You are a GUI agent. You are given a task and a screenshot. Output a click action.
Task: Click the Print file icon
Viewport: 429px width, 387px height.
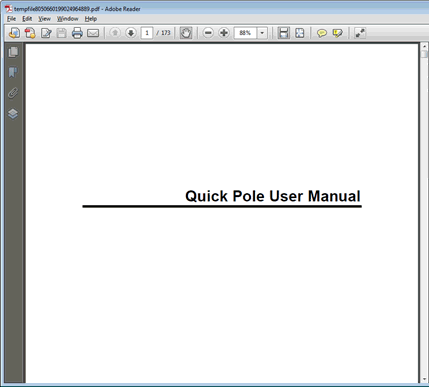coord(77,33)
